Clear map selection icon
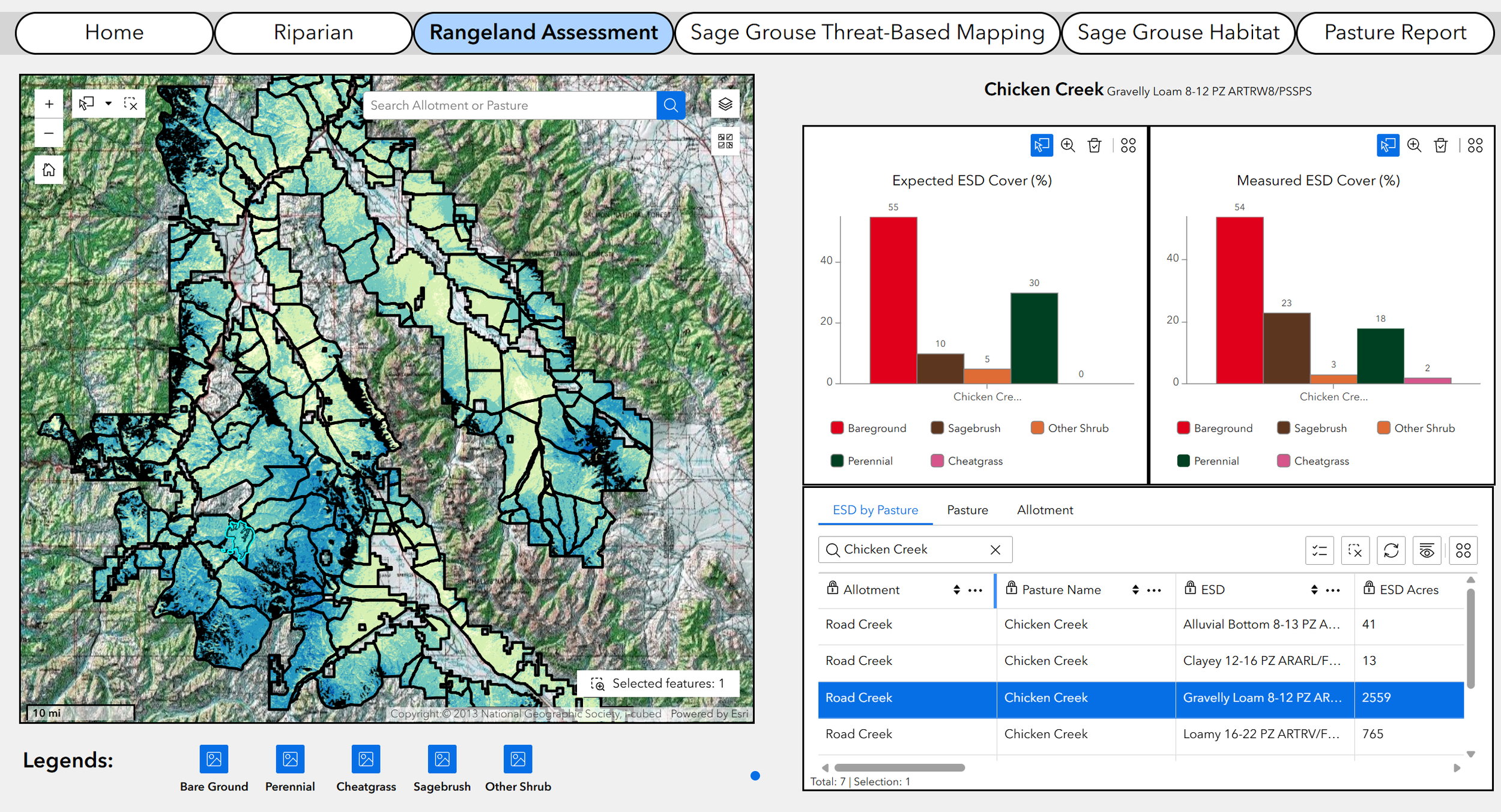 130,104
